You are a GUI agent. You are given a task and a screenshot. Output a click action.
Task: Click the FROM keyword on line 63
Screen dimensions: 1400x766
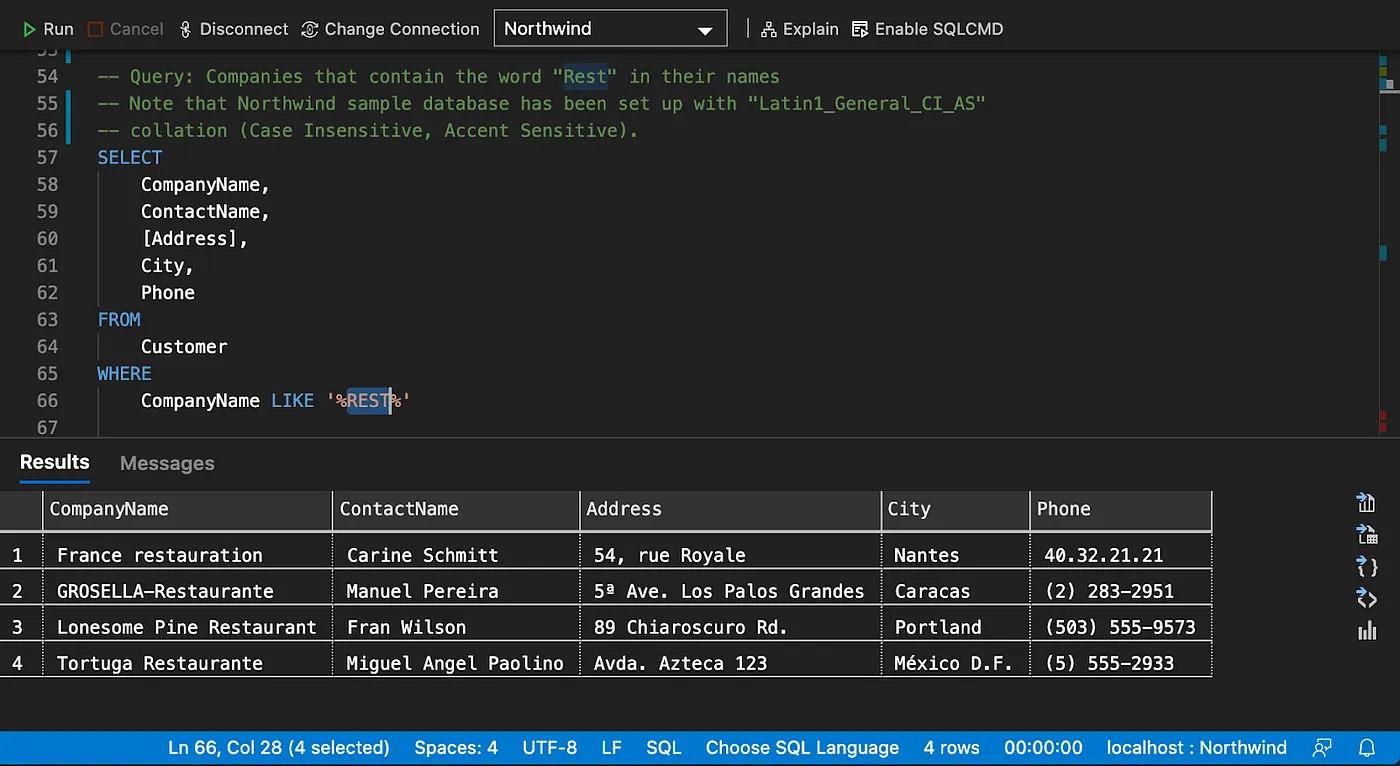click(x=119, y=319)
